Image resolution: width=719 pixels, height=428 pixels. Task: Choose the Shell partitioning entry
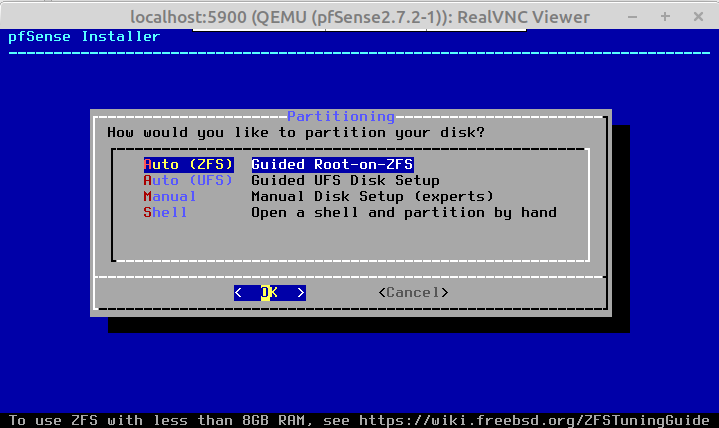165,212
